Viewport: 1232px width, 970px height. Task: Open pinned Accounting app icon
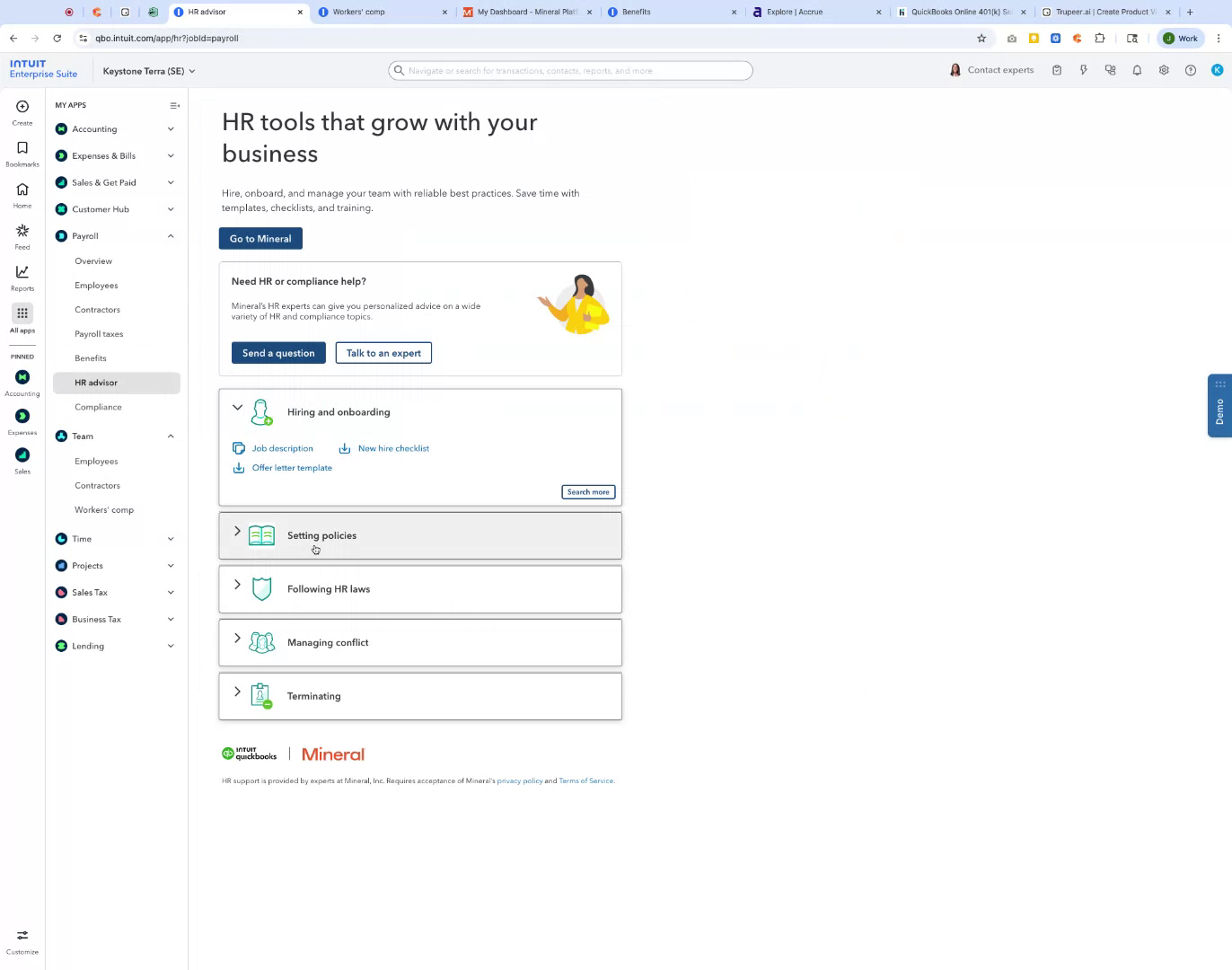22,377
